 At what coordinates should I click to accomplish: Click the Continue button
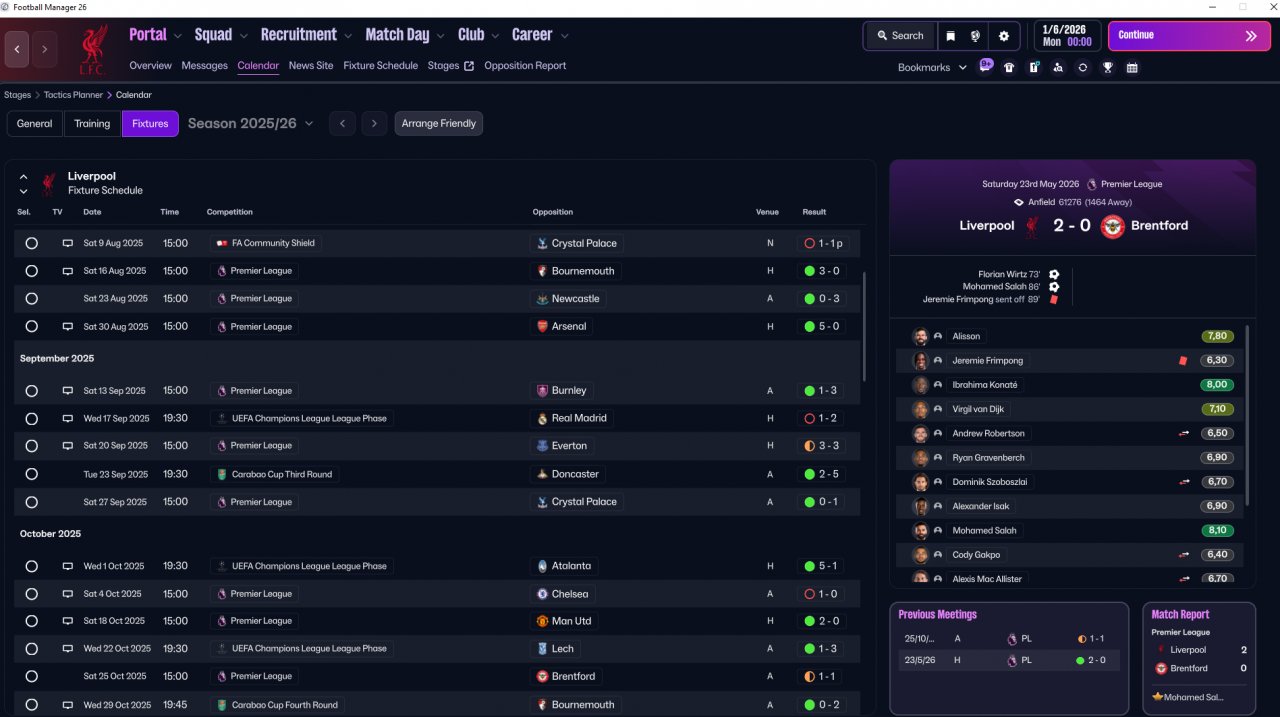pos(1189,36)
